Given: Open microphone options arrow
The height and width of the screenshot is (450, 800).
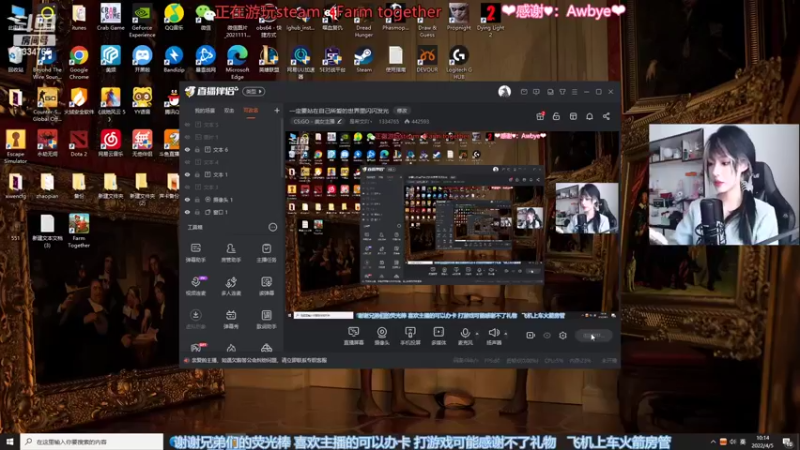Looking at the screenshot, I should [477, 334].
